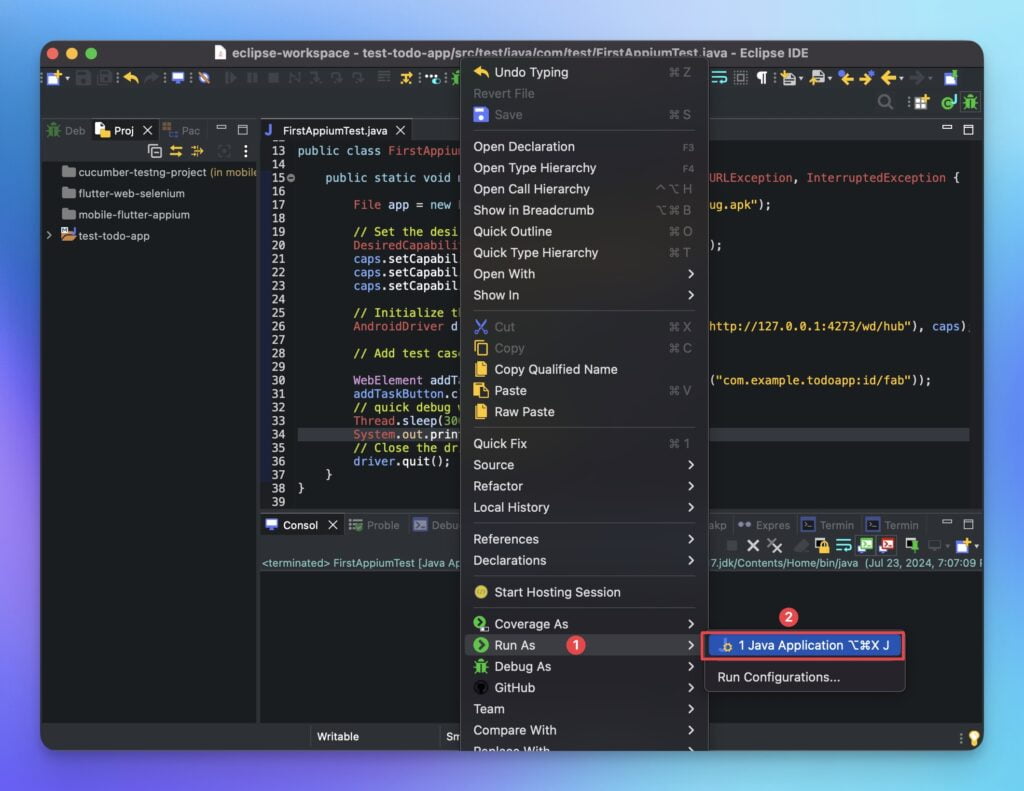Expand the Source submenu
Image resolution: width=1024 pixels, height=791 pixels.
(x=583, y=465)
